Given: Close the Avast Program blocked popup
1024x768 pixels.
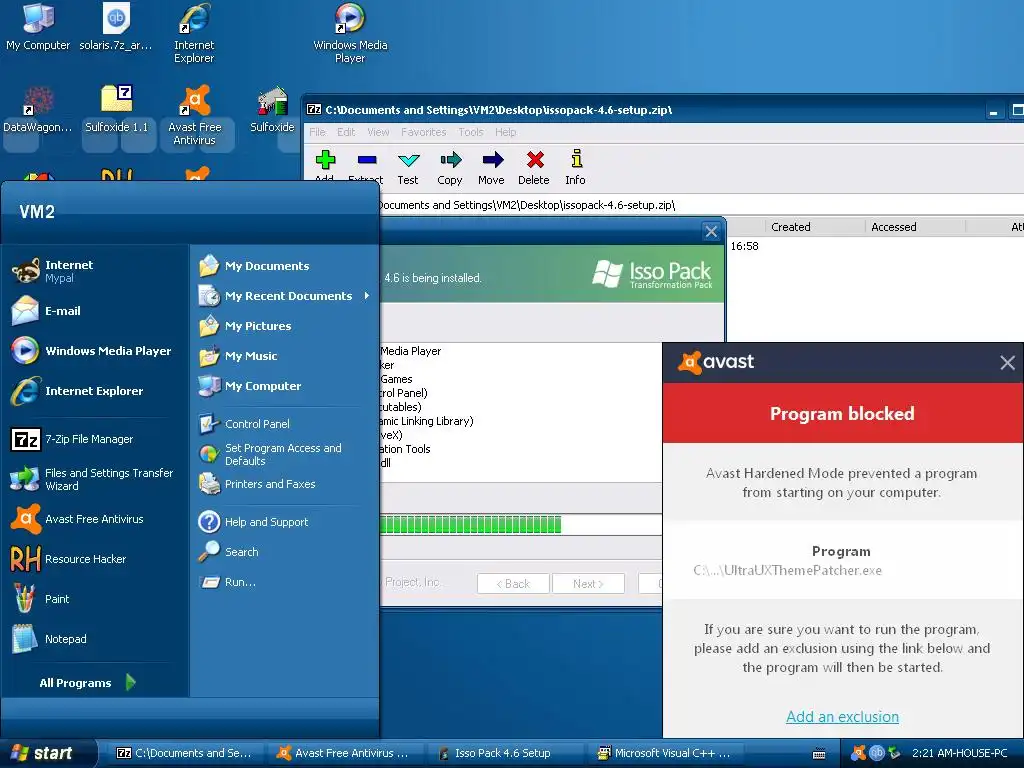Looking at the screenshot, I should (1007, 362).
